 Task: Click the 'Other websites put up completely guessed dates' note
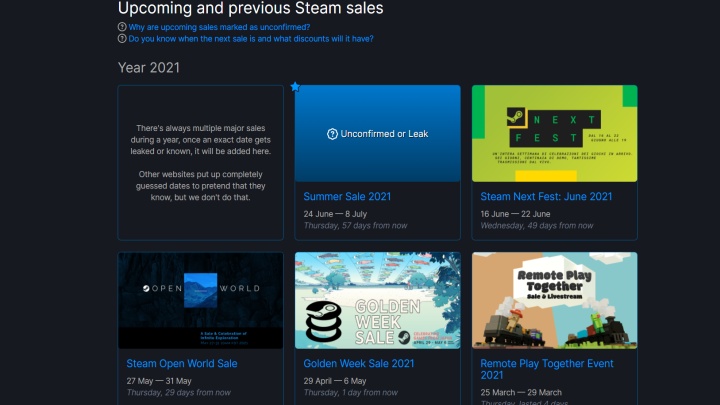click(x=201, y=186)
